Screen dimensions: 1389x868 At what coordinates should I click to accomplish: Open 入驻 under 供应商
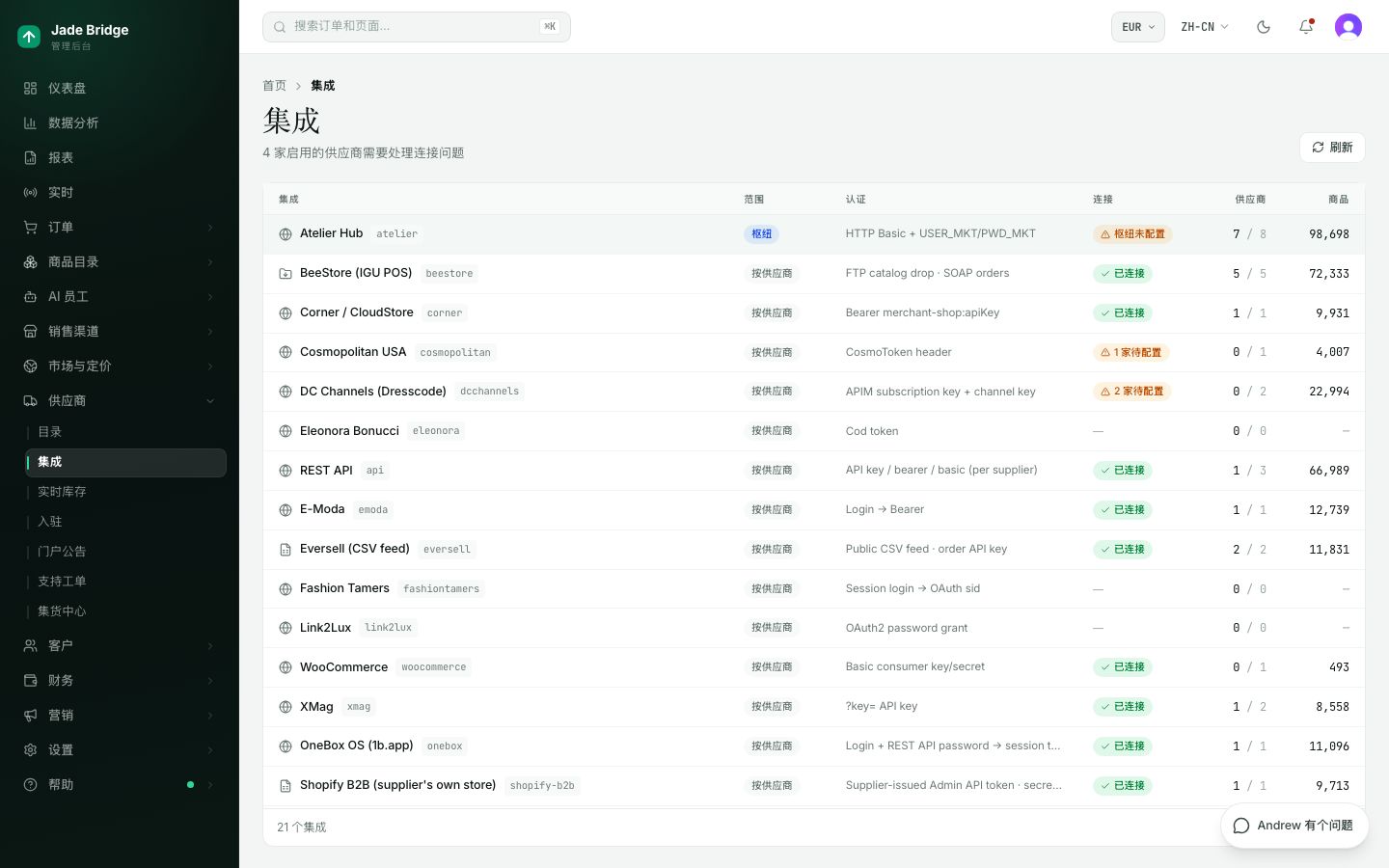tap(126, 522)
